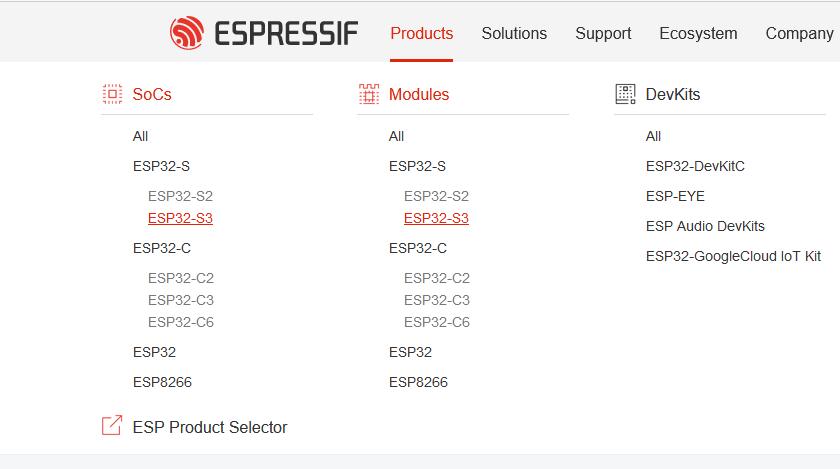Open the Ecosystem menu
Viewport: 840px width, 469px height.
pyautogui.click(x=698, y=33)
